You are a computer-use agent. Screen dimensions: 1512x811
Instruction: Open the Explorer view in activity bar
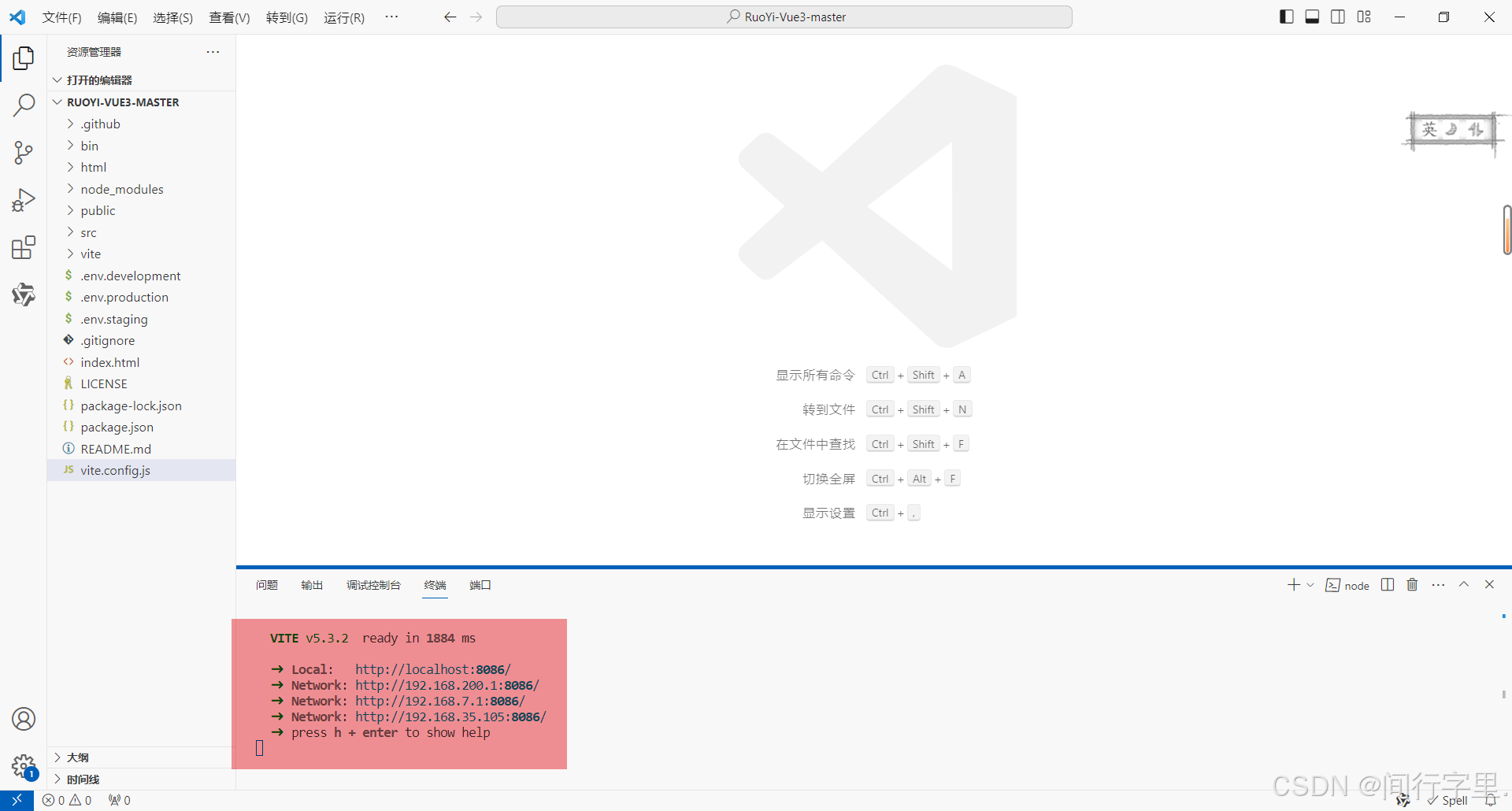(24, 57)
